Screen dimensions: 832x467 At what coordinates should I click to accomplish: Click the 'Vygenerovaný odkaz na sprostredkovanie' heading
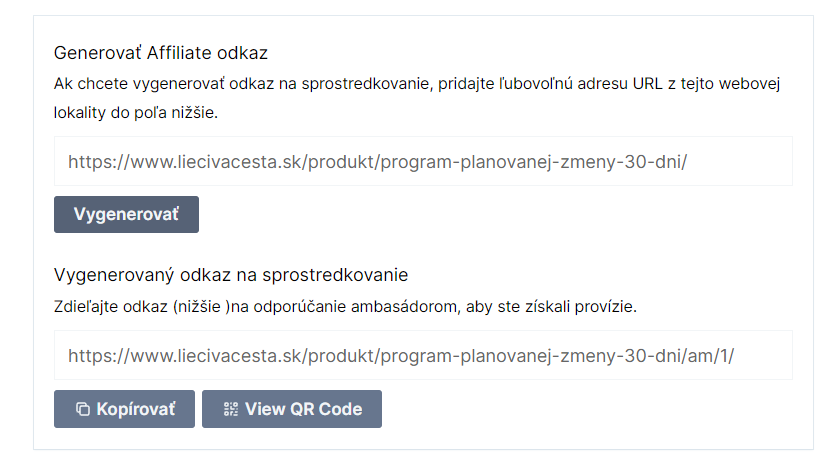(231, 275)
